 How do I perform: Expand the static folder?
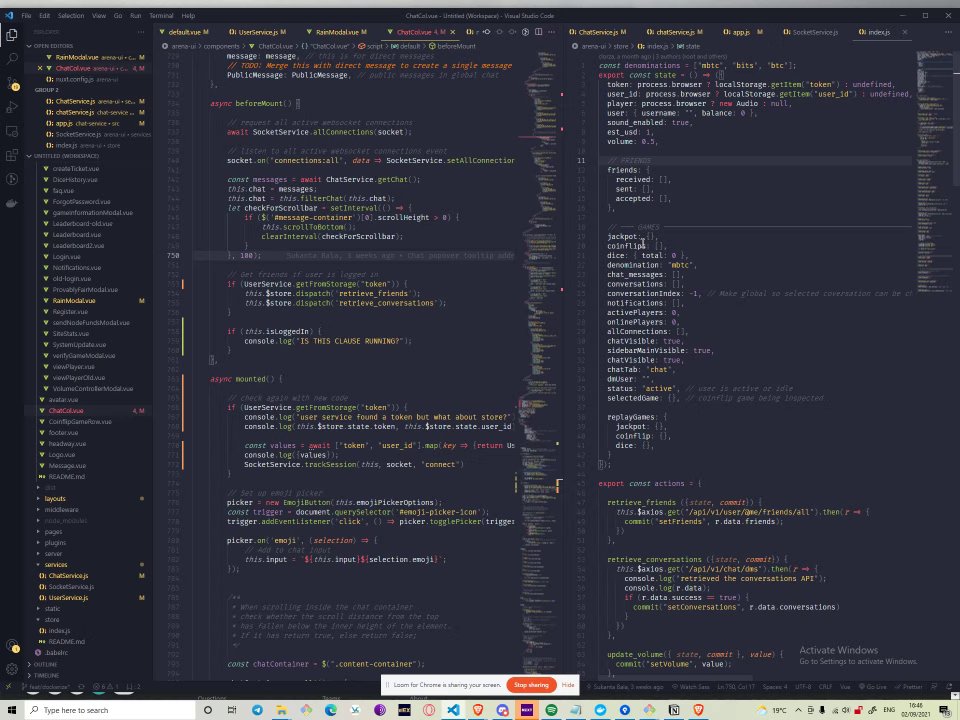[52, 609]
